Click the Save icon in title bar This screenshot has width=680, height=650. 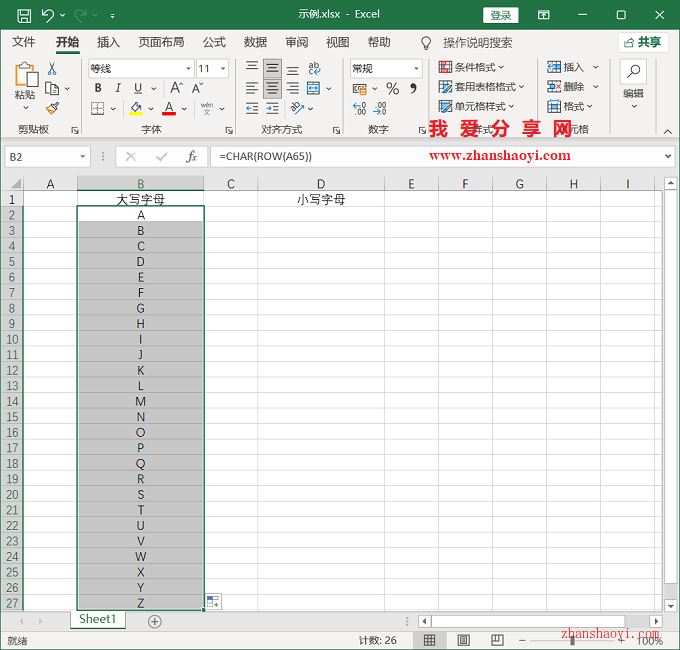coord(24,16)
